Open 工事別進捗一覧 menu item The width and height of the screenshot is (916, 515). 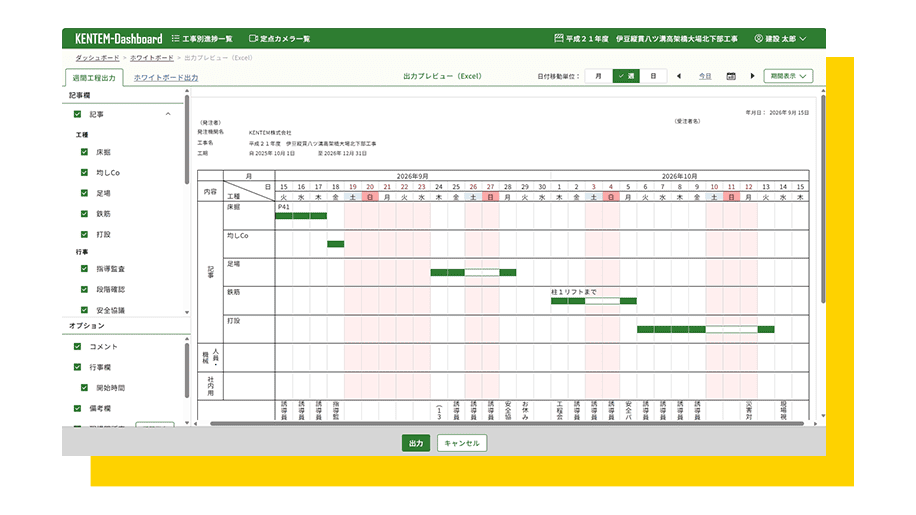(207, 39)
